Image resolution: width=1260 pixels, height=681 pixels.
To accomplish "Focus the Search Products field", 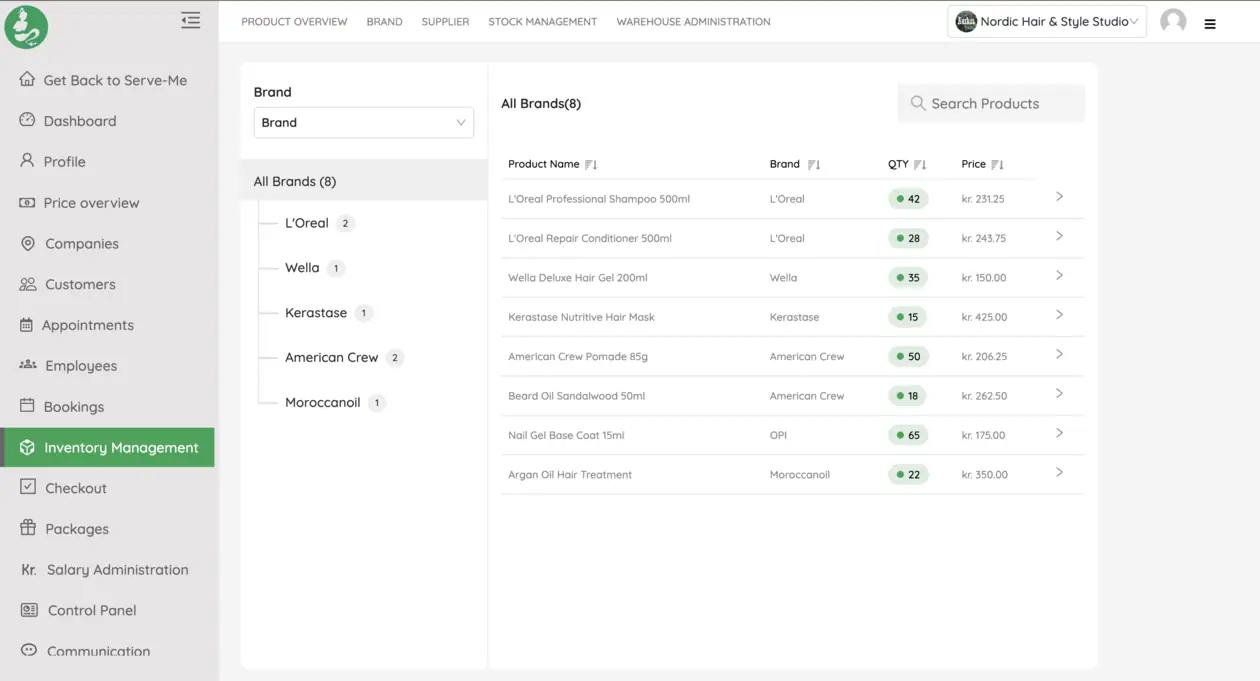I will 991,103.
